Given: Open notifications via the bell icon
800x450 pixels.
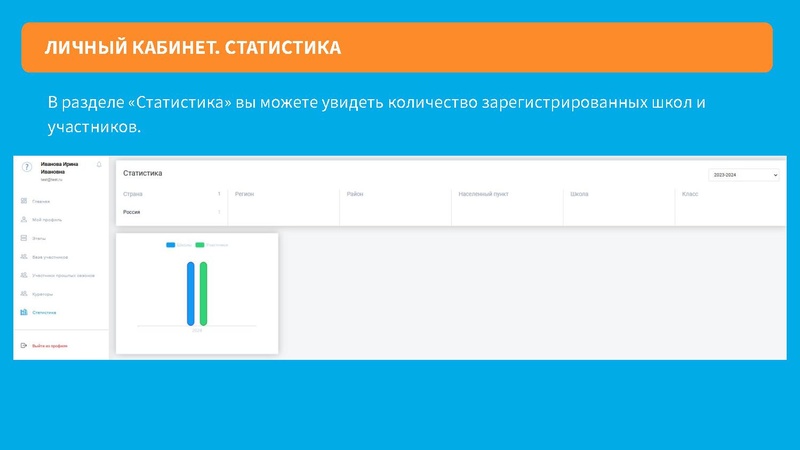Looking at the screenshot, I should 99,164.
